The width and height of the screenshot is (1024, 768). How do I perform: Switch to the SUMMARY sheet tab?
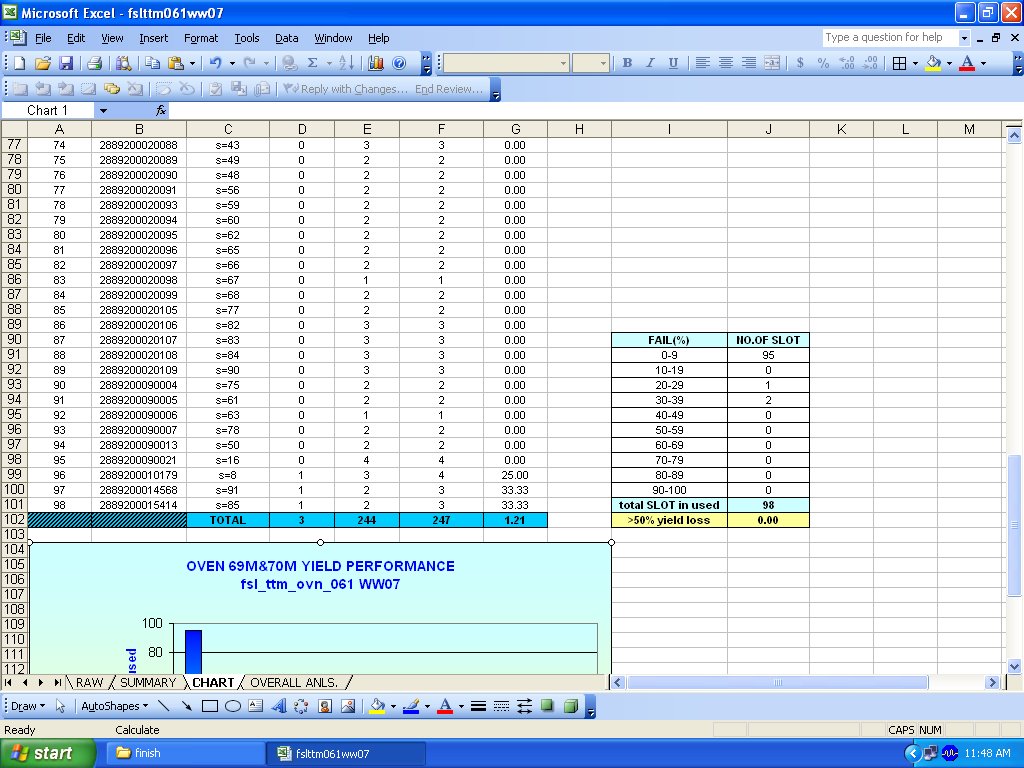(148, 682)
